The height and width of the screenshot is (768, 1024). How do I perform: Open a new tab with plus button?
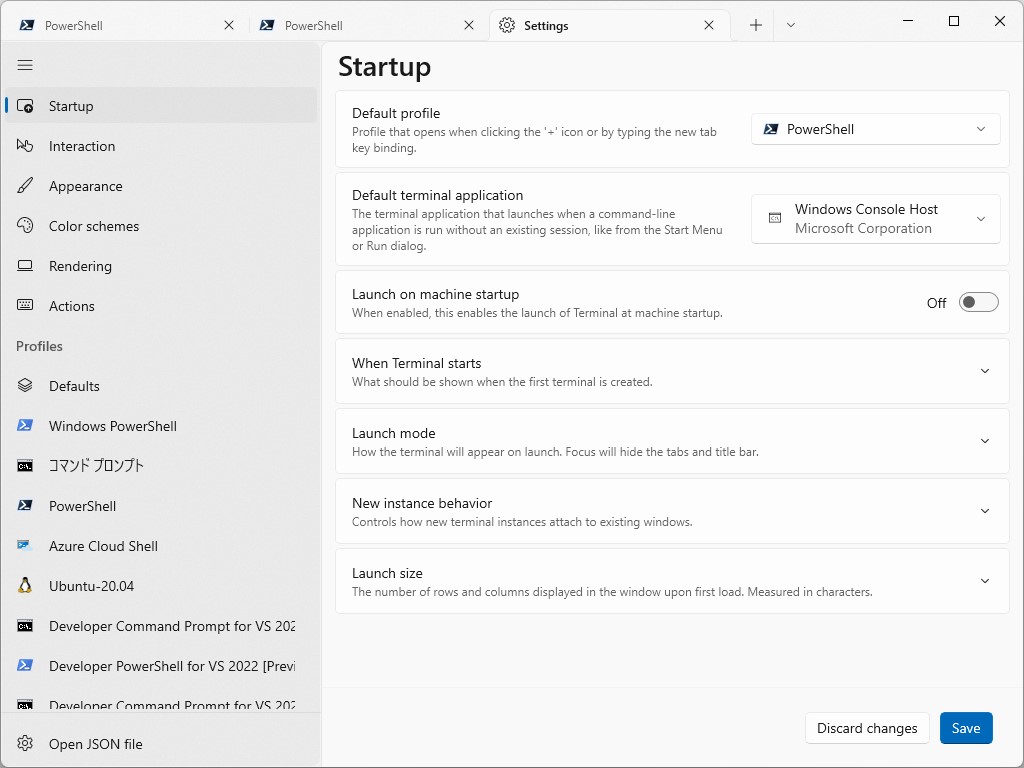point(756,25)
